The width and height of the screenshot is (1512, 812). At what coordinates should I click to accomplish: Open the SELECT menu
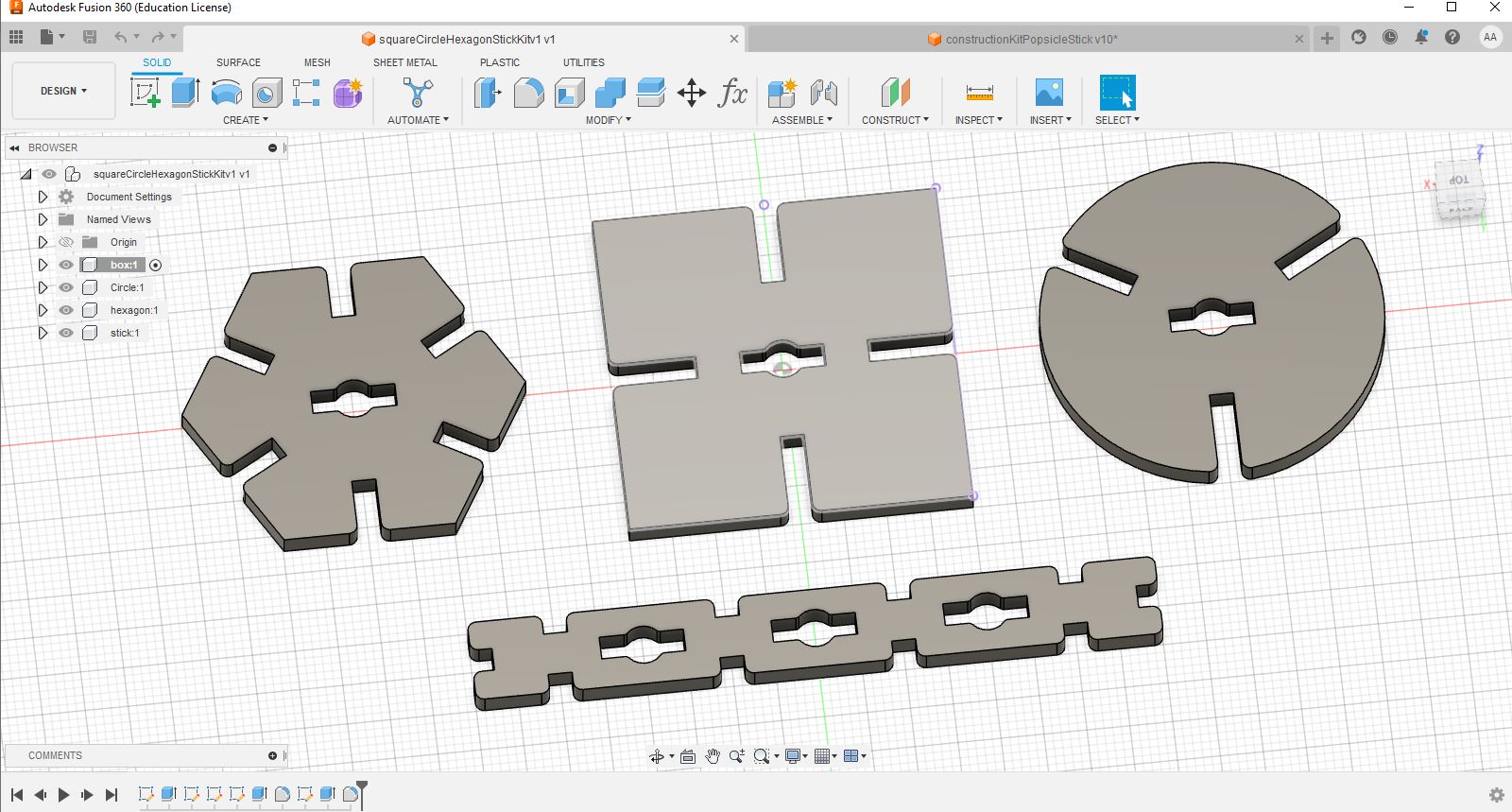click(1117, 120)
